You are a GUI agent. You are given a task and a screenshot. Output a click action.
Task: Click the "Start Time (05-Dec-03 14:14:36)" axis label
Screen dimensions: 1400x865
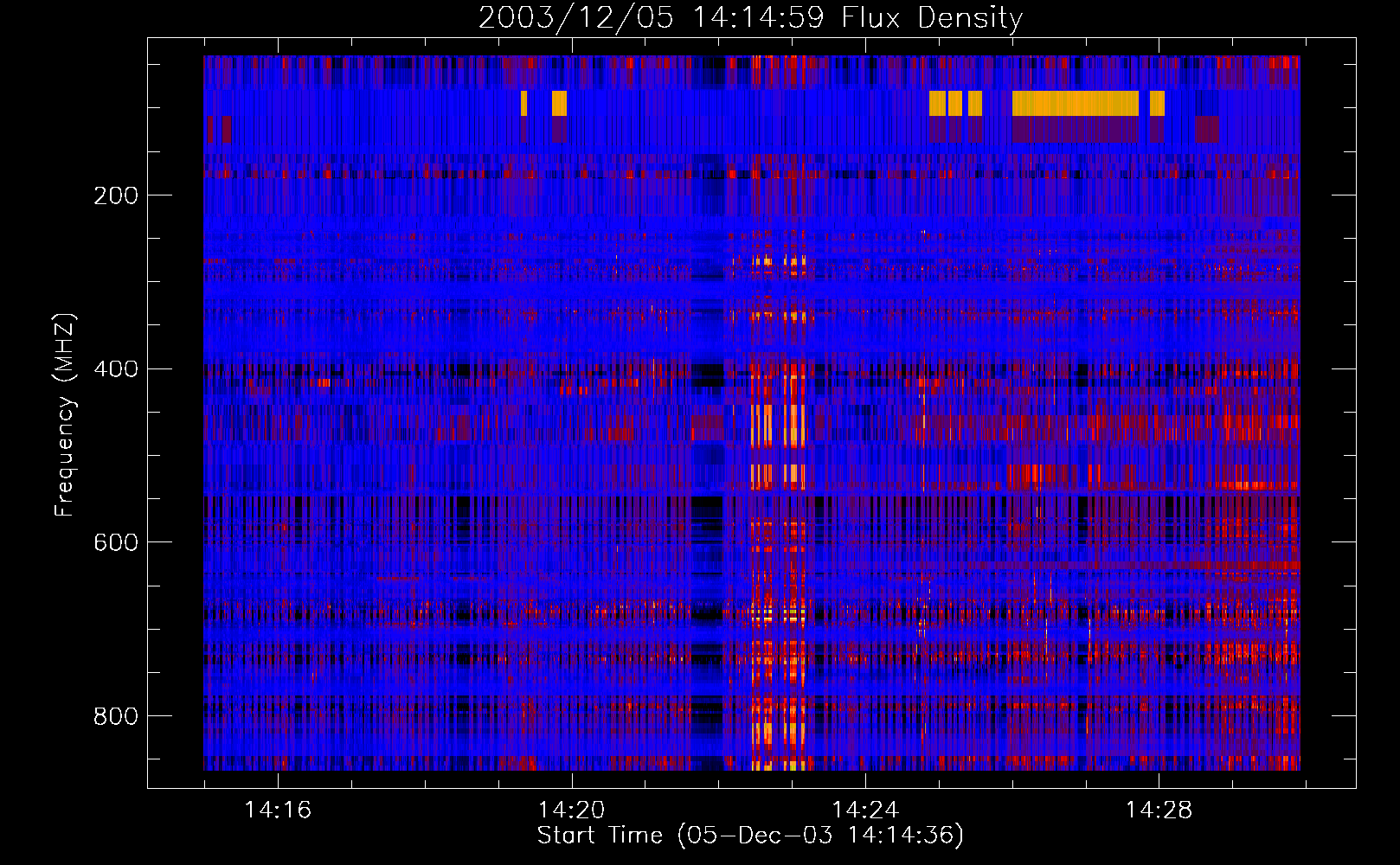pos(750,836)
